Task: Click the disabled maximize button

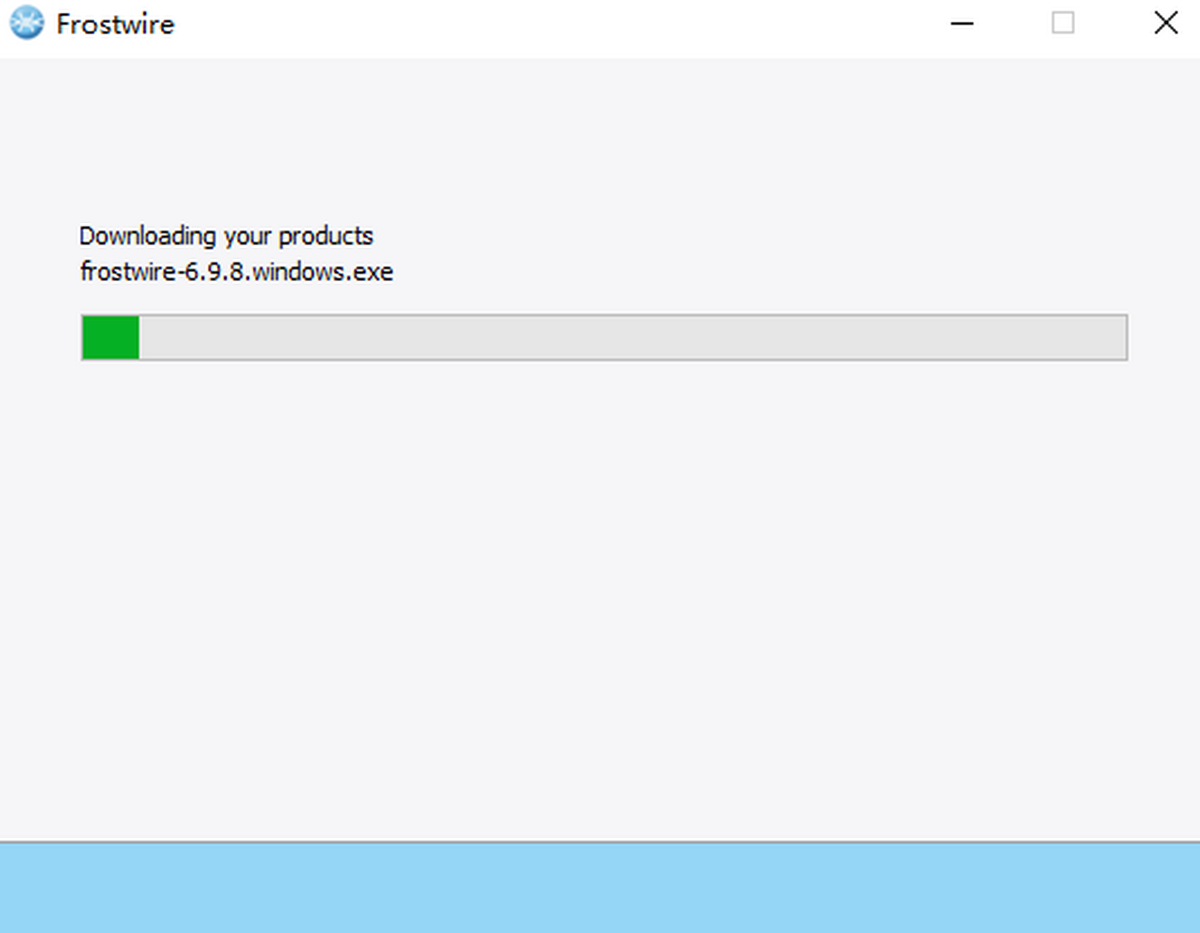Action: tap(1063, 23)
